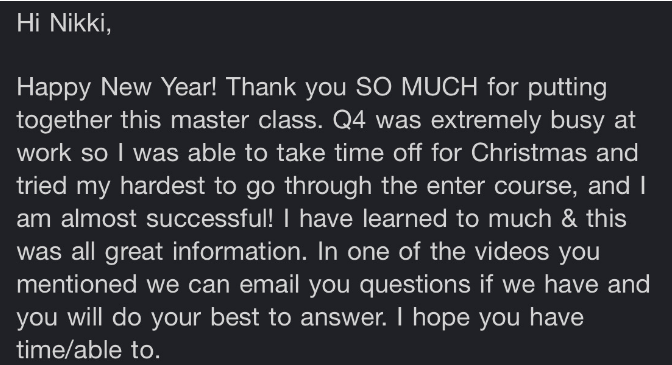
Task: Click the word "Christmas"
Action: pyautogui.click(x=528, y=153)
